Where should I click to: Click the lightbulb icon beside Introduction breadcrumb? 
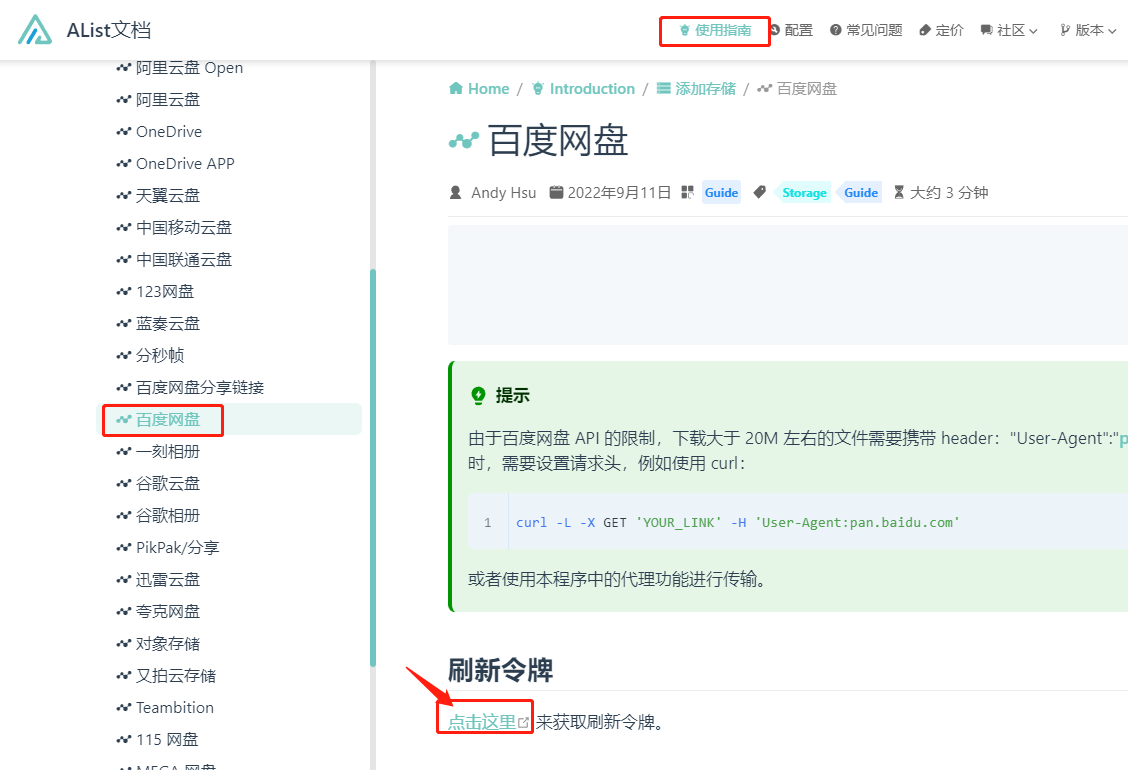tap(538, 89)
